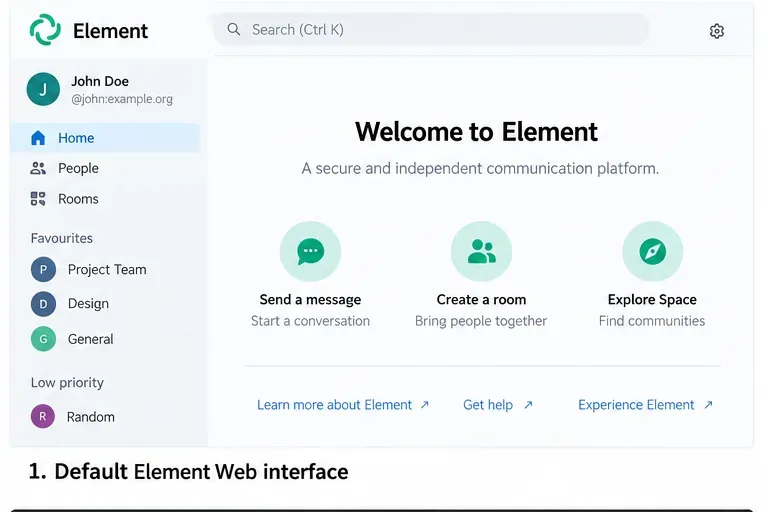The image size is (768, 512).
Task: Click the Element logo icon
Action: coord(45,30)
